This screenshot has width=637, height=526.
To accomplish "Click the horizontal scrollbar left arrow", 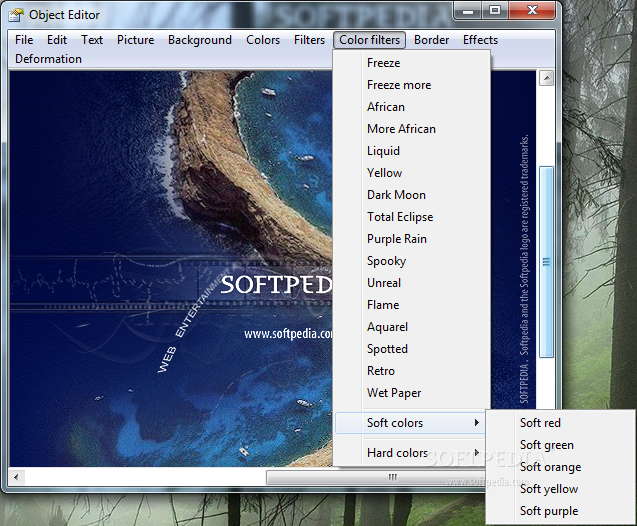I will (x=16, y=477).
